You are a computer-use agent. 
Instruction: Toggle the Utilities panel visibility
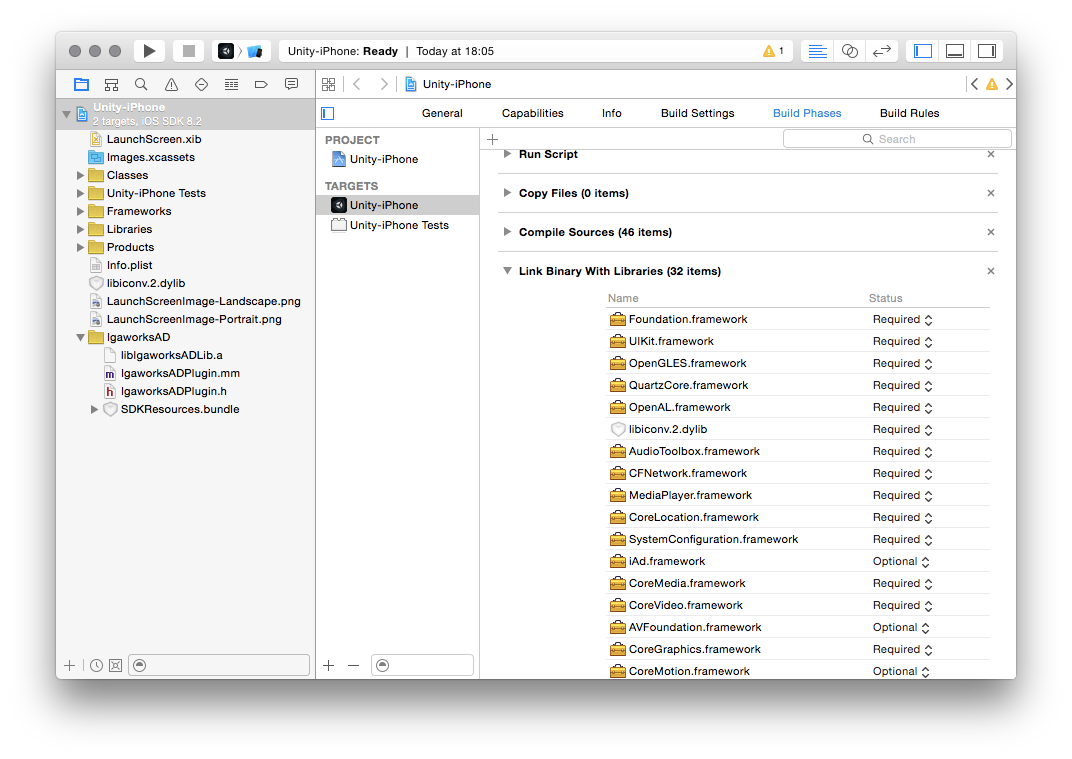(x=987, y=51)
